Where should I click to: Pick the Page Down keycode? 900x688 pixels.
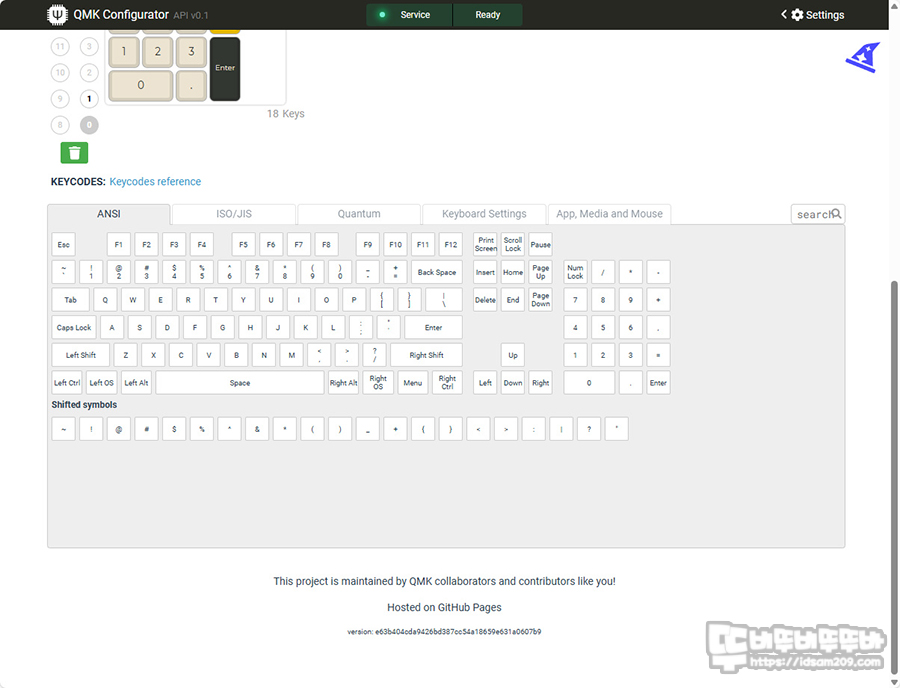point(540,300)
